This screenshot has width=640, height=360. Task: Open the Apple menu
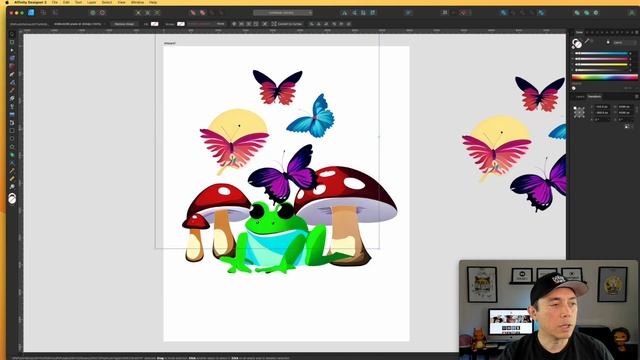tap(7, 2)
